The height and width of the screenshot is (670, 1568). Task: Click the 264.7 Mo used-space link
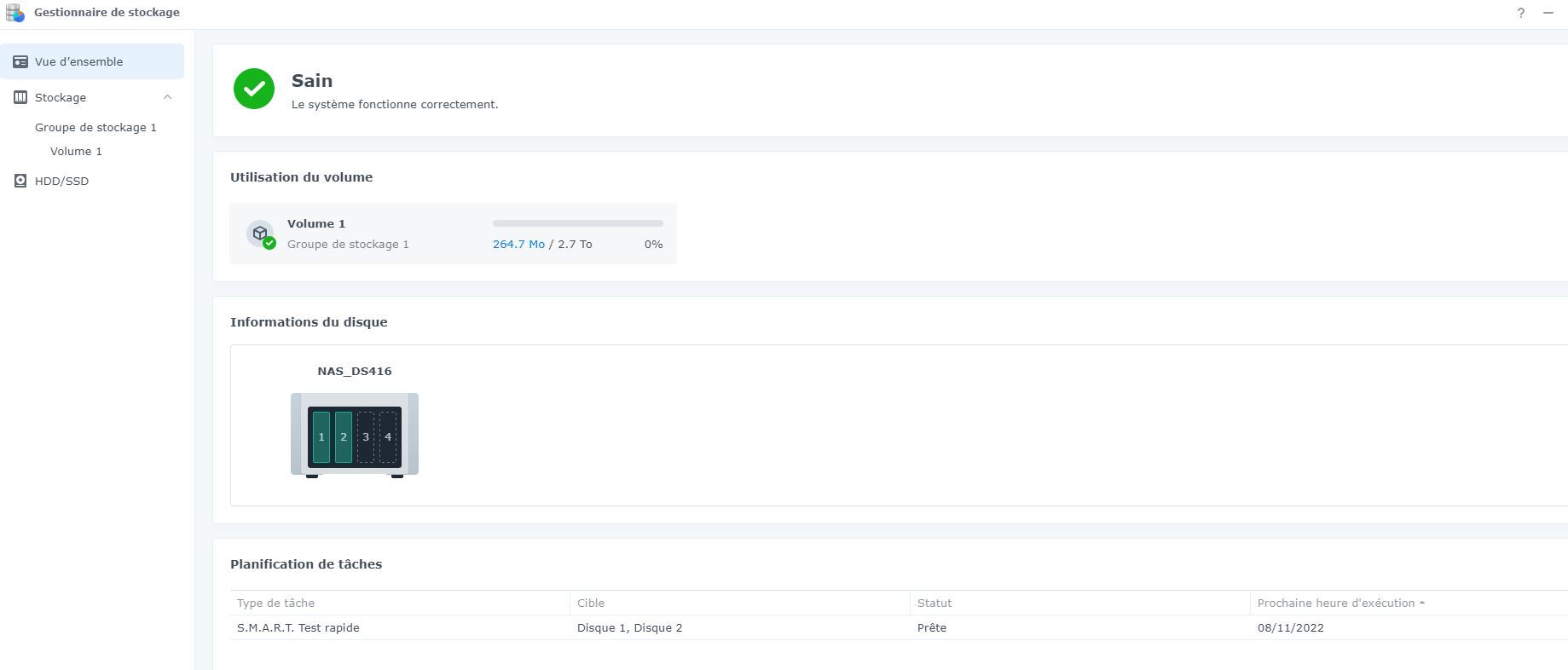tap(518, 244)
